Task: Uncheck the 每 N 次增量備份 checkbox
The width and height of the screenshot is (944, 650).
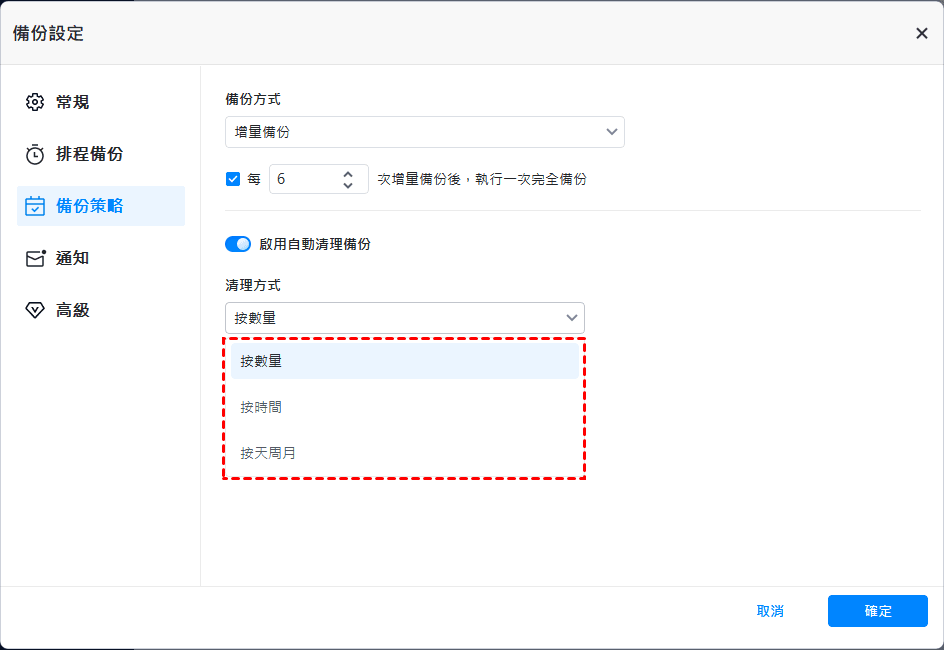Action: 233,179
